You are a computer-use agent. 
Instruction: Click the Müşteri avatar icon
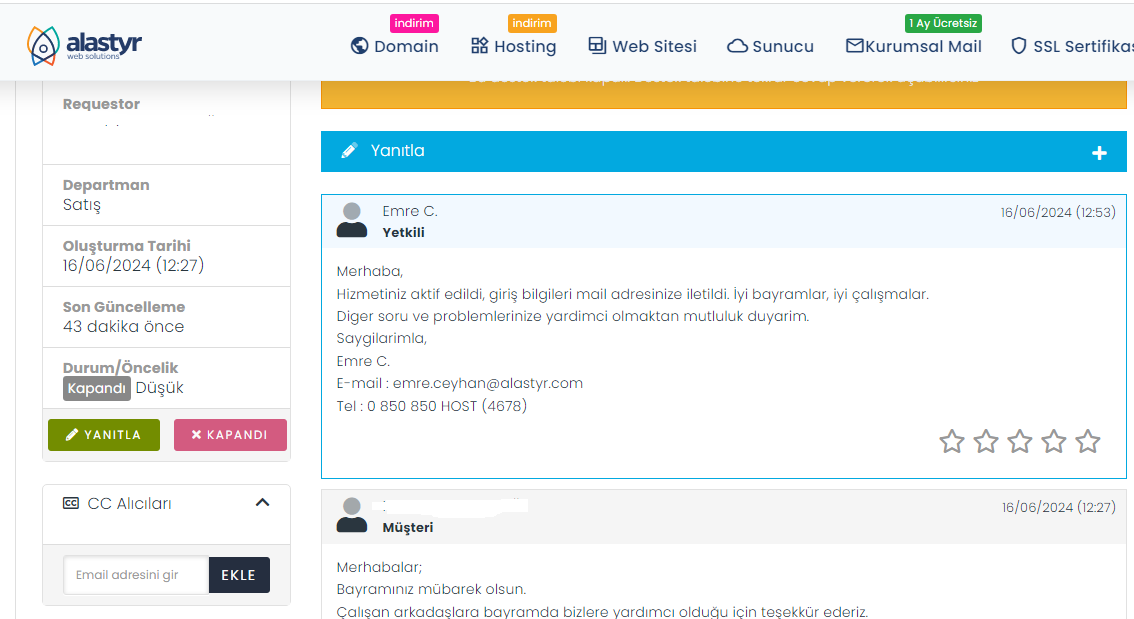pos(352,515)
